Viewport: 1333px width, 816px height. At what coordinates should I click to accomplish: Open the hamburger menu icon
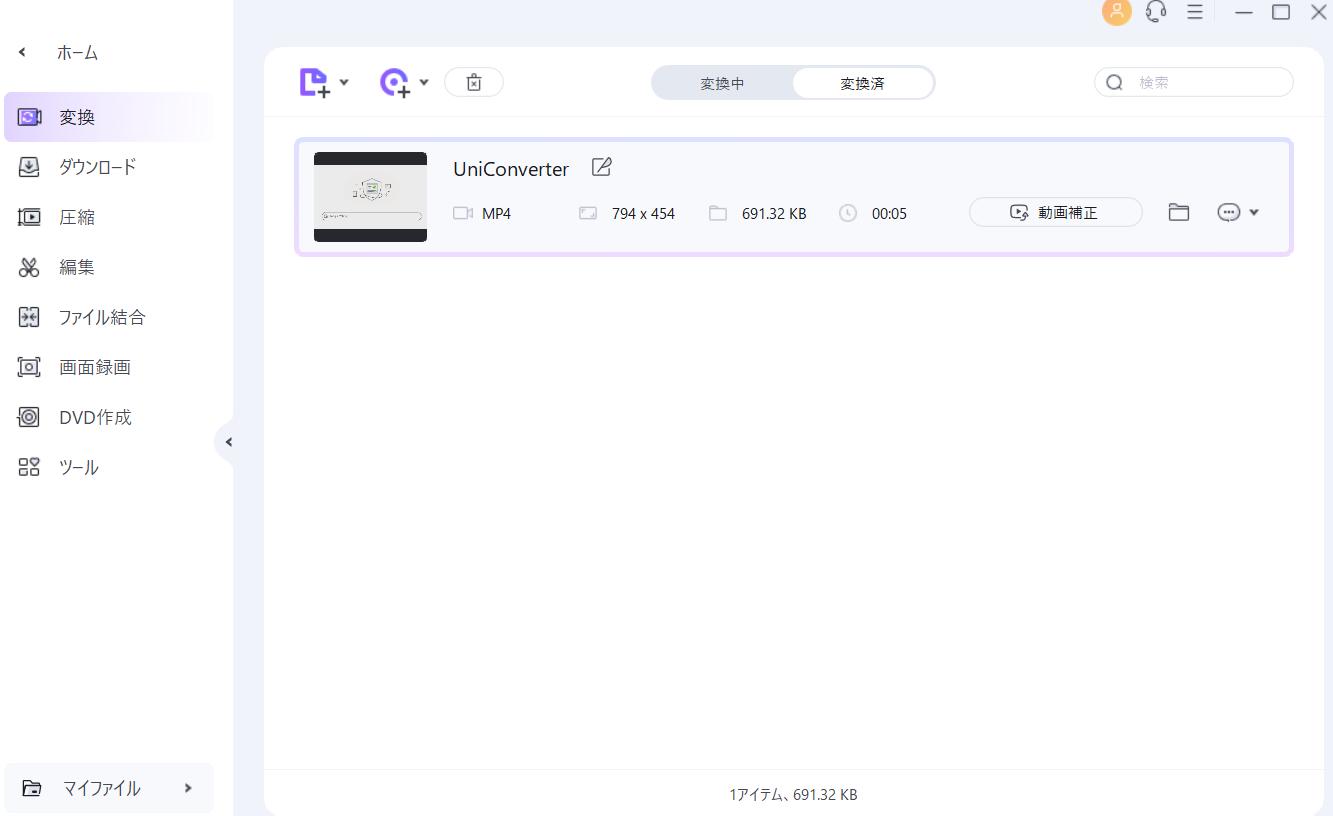click(x=1194, y=12)
